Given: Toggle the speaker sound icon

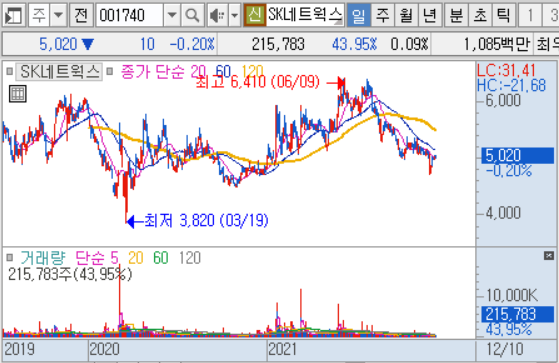Looking at the screenshot, I should (x=217, y=15).
